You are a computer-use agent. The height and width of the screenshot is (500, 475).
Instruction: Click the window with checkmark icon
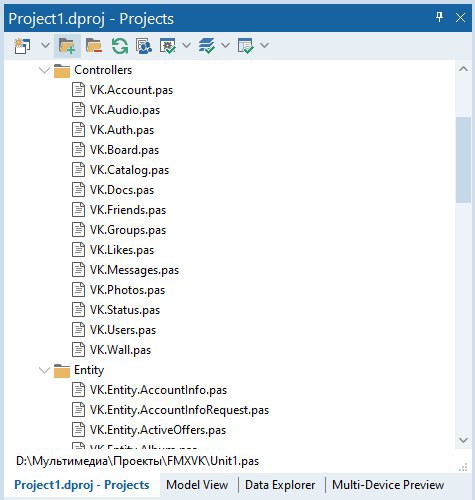click(246, 46)
